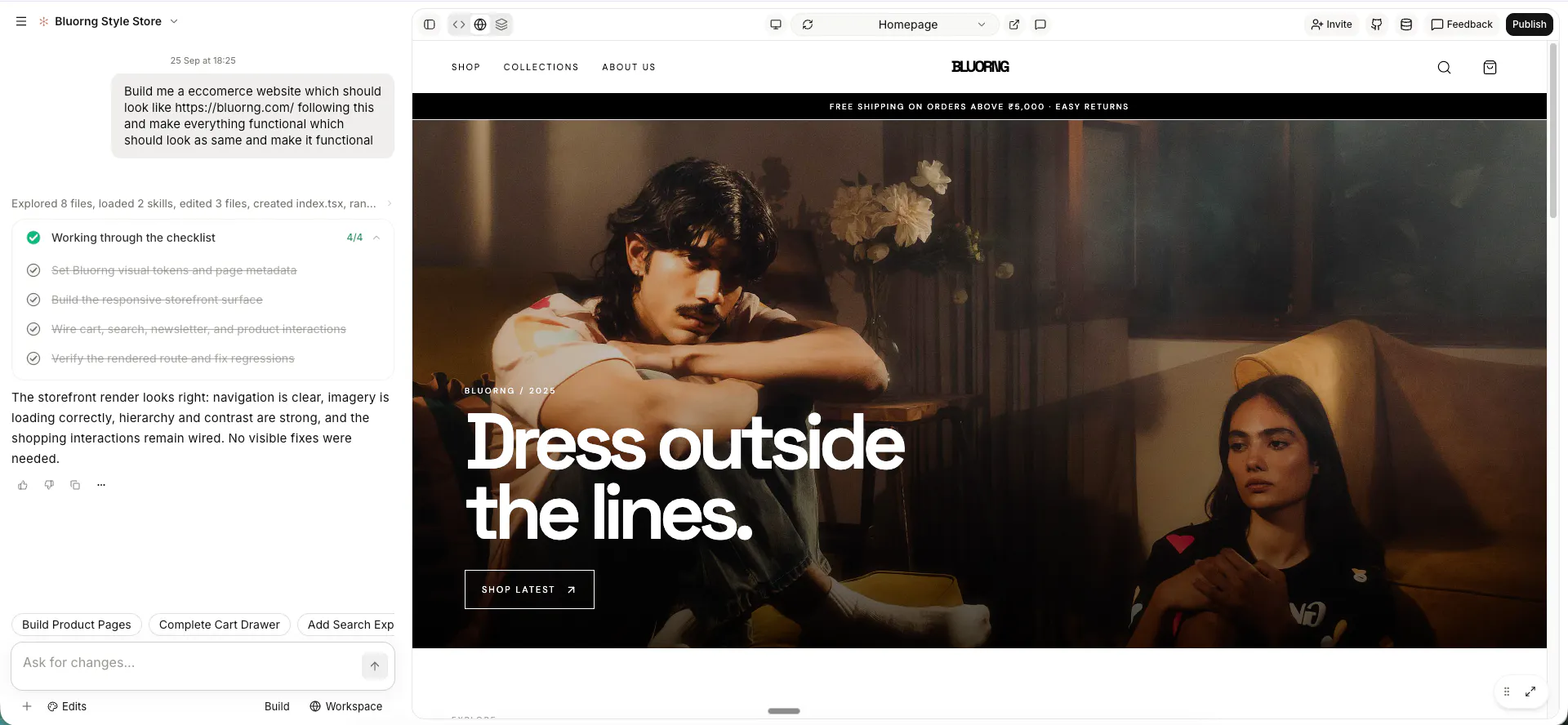Expand the explored files activity summary
The height and width of the screenshot is (725, 1568).
coord(202,203)
